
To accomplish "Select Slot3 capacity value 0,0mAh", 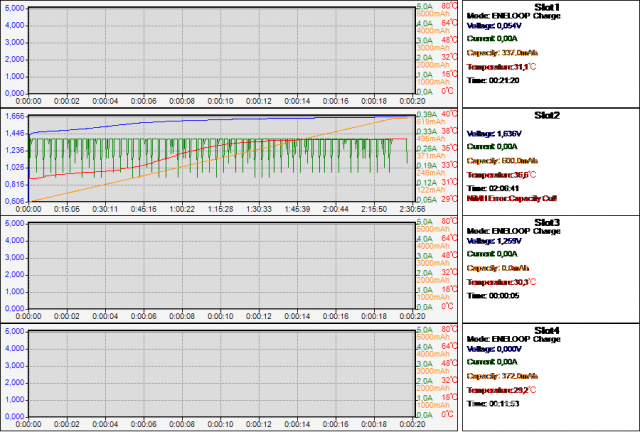I will tap(498, 268).
